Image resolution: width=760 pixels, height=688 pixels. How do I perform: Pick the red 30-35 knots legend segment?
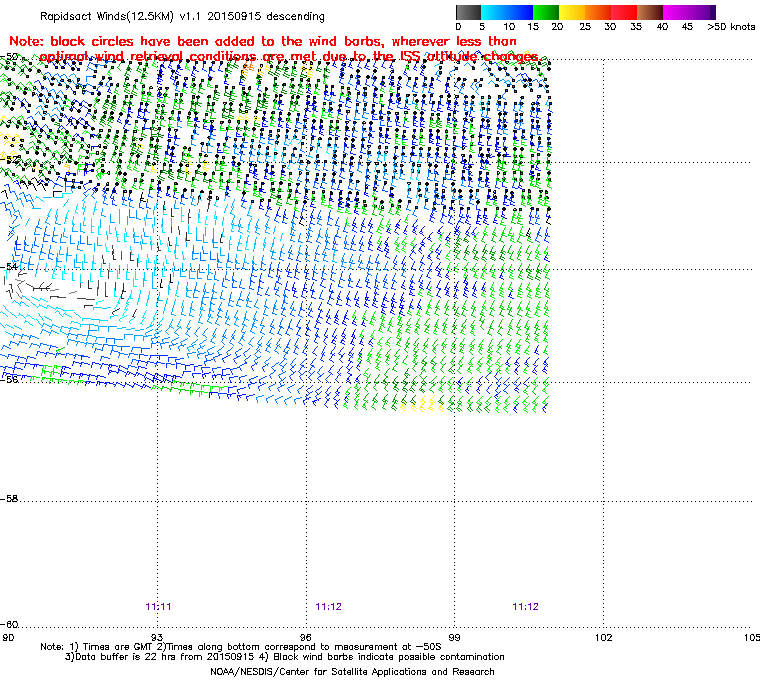[624, 12]
